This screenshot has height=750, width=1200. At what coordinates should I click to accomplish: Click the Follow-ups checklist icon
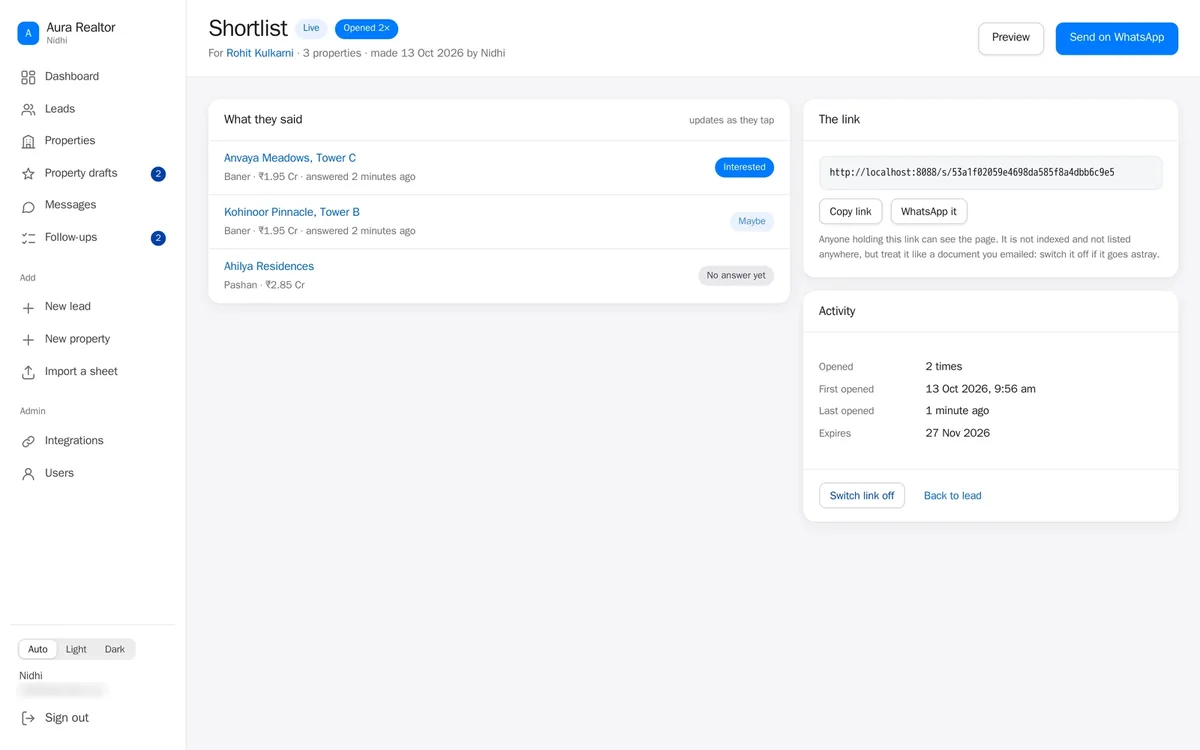(x=28, y=238)
